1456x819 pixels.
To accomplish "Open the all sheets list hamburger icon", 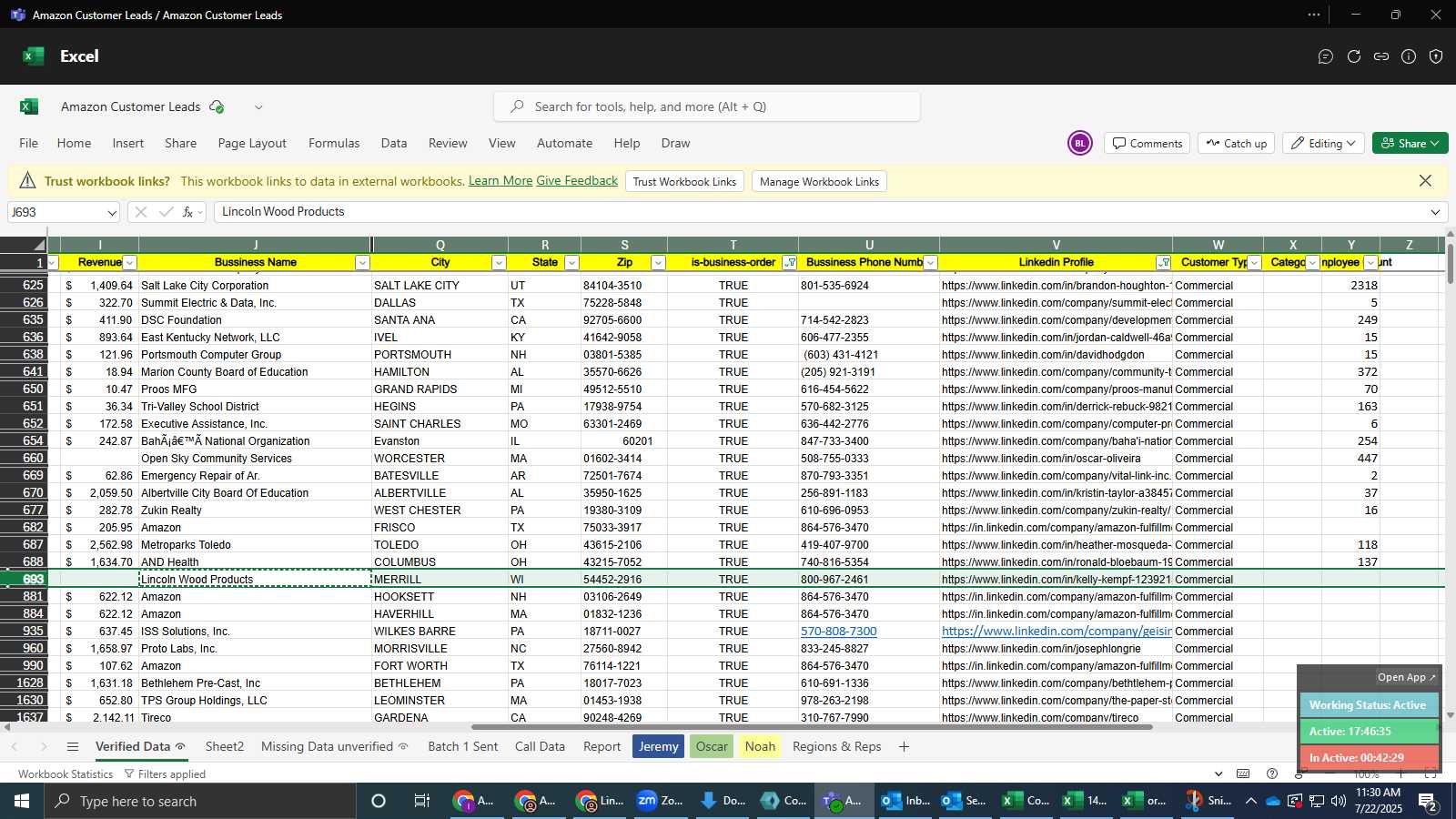I will click(x=73, y=746).
